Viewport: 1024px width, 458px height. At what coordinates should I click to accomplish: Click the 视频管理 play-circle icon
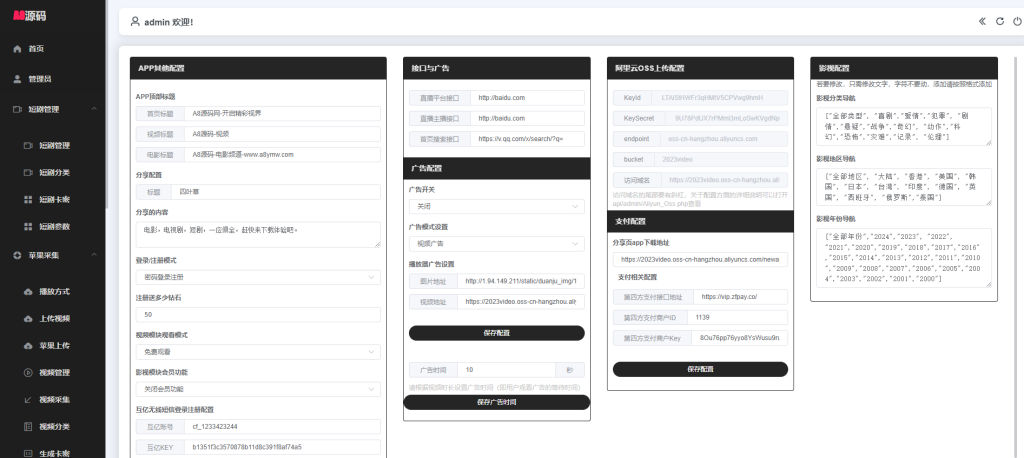tap(28, 372)
